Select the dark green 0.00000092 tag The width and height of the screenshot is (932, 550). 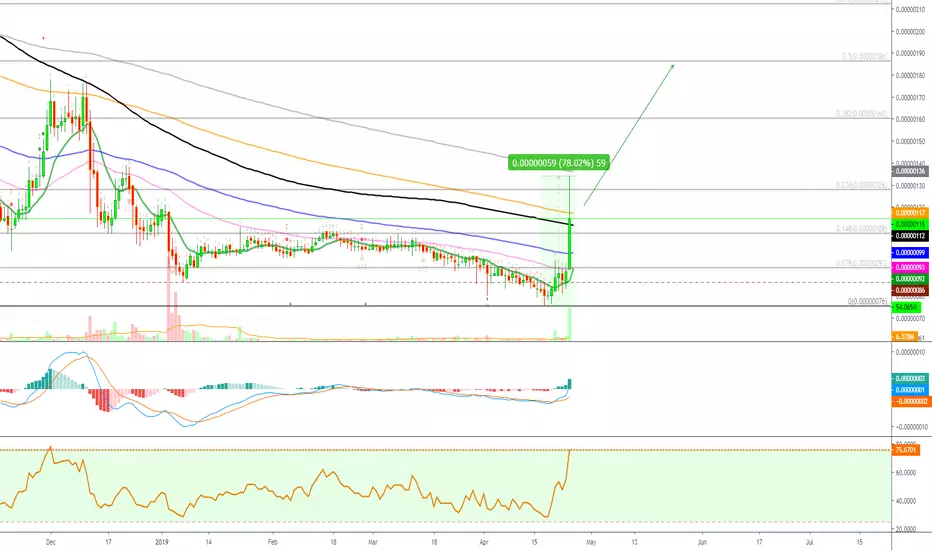tap(910, 279)
